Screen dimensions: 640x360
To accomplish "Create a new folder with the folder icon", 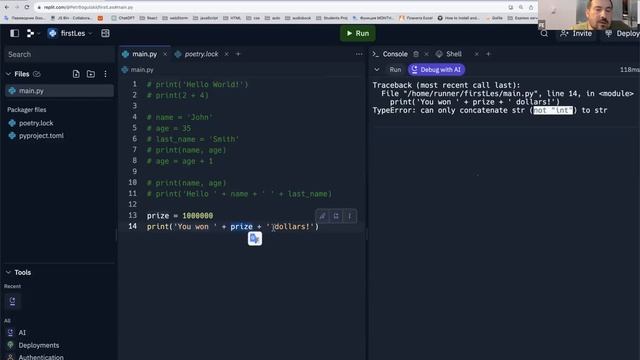I will [91, 74].
